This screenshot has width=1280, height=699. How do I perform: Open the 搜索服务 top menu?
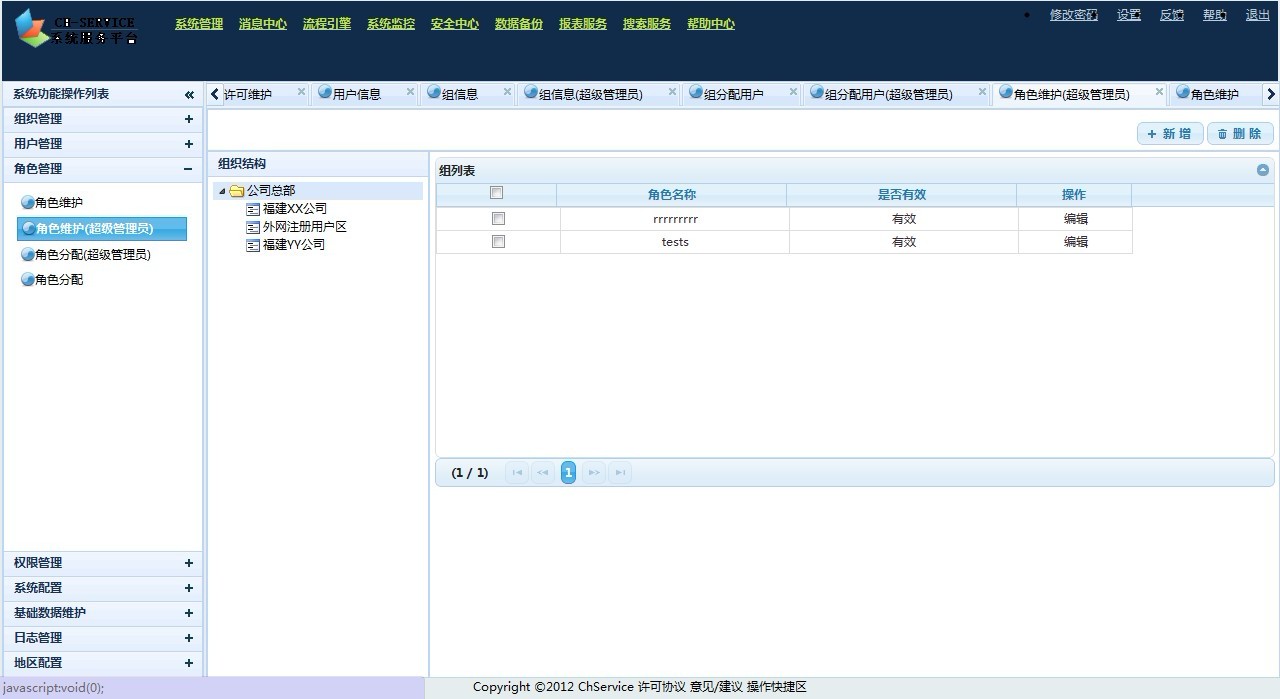(x=647, y=24)
